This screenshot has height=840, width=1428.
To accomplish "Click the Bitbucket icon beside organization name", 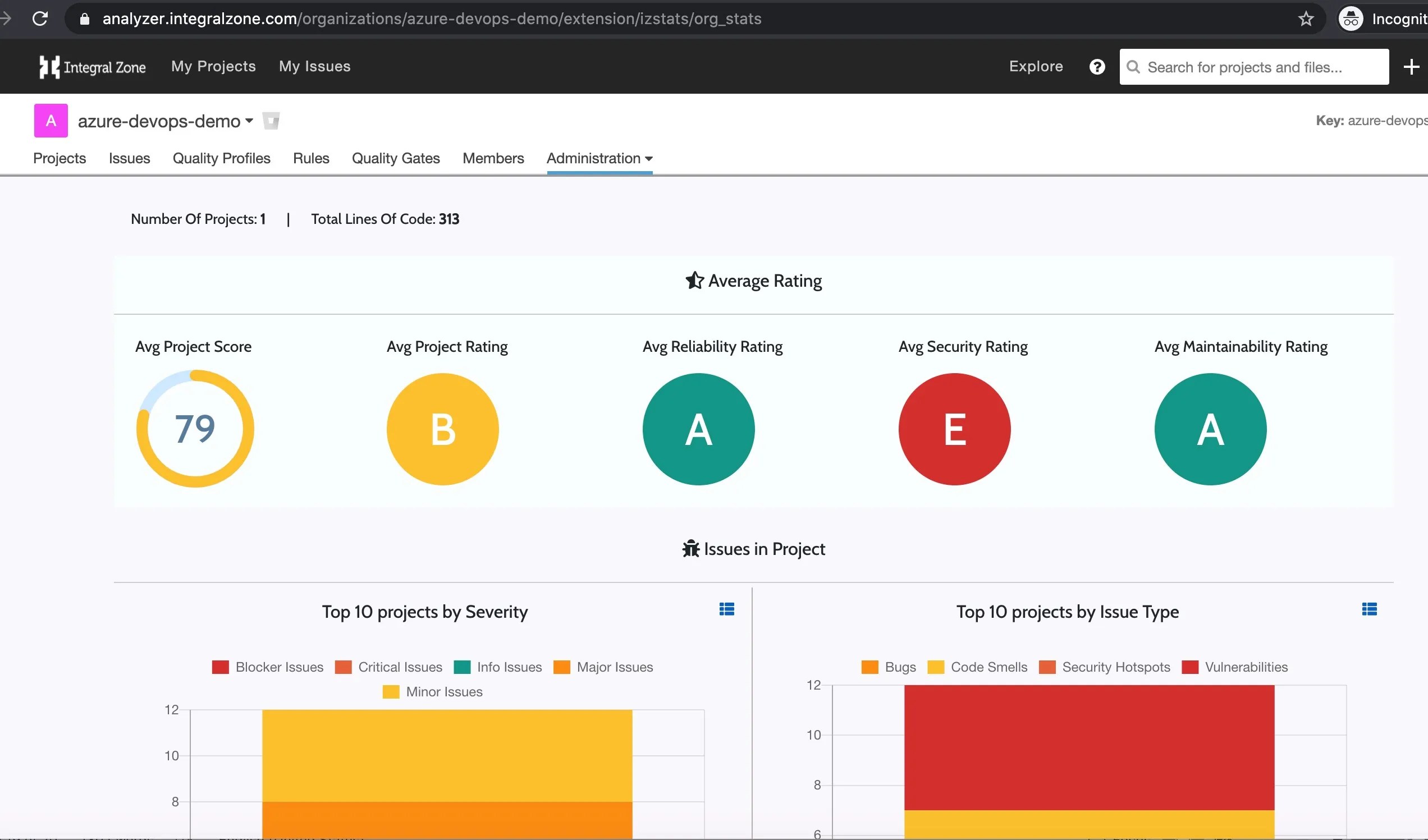I will point(271,121).
